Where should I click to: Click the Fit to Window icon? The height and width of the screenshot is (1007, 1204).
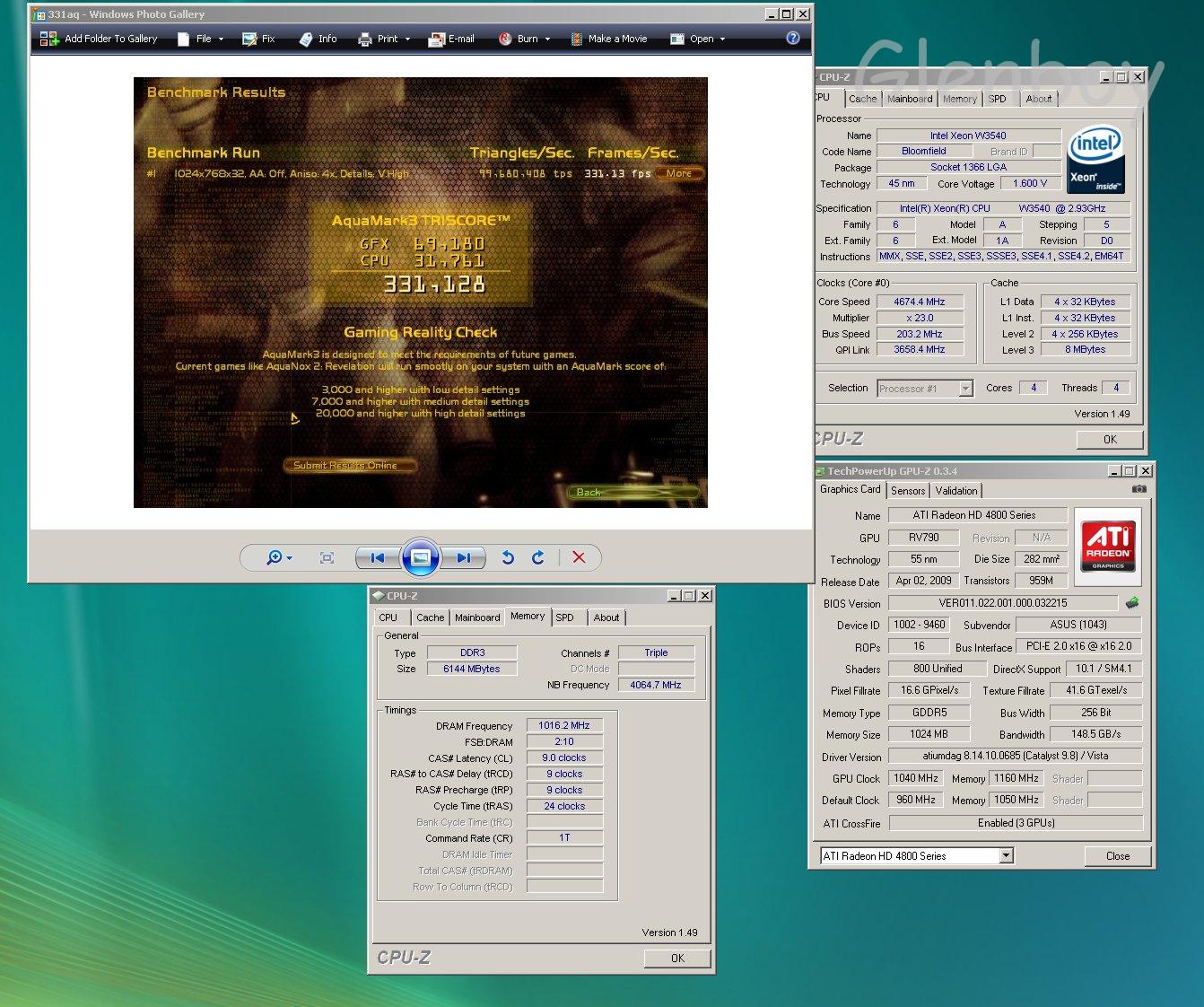pos(327,557)
